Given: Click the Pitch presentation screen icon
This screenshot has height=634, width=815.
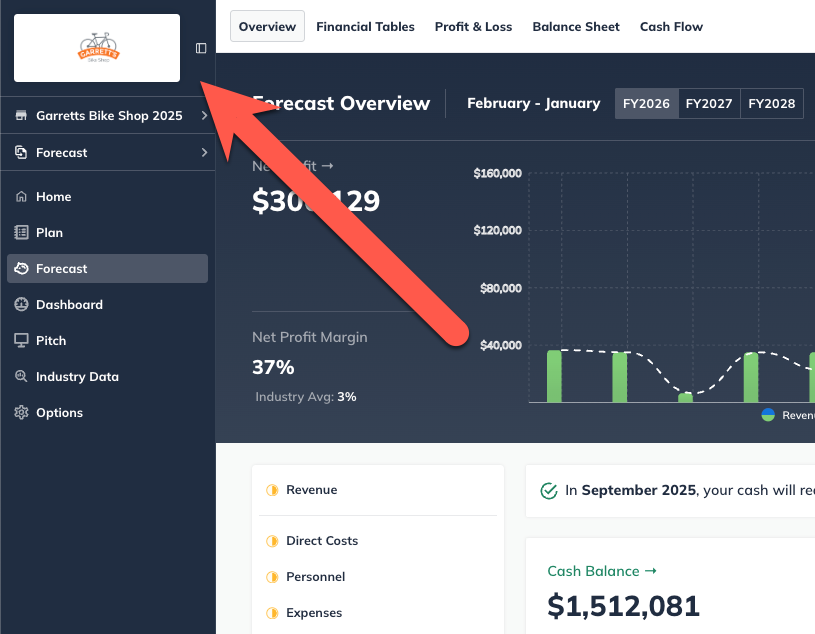Looking at the screenshot, I should point(21,340).
